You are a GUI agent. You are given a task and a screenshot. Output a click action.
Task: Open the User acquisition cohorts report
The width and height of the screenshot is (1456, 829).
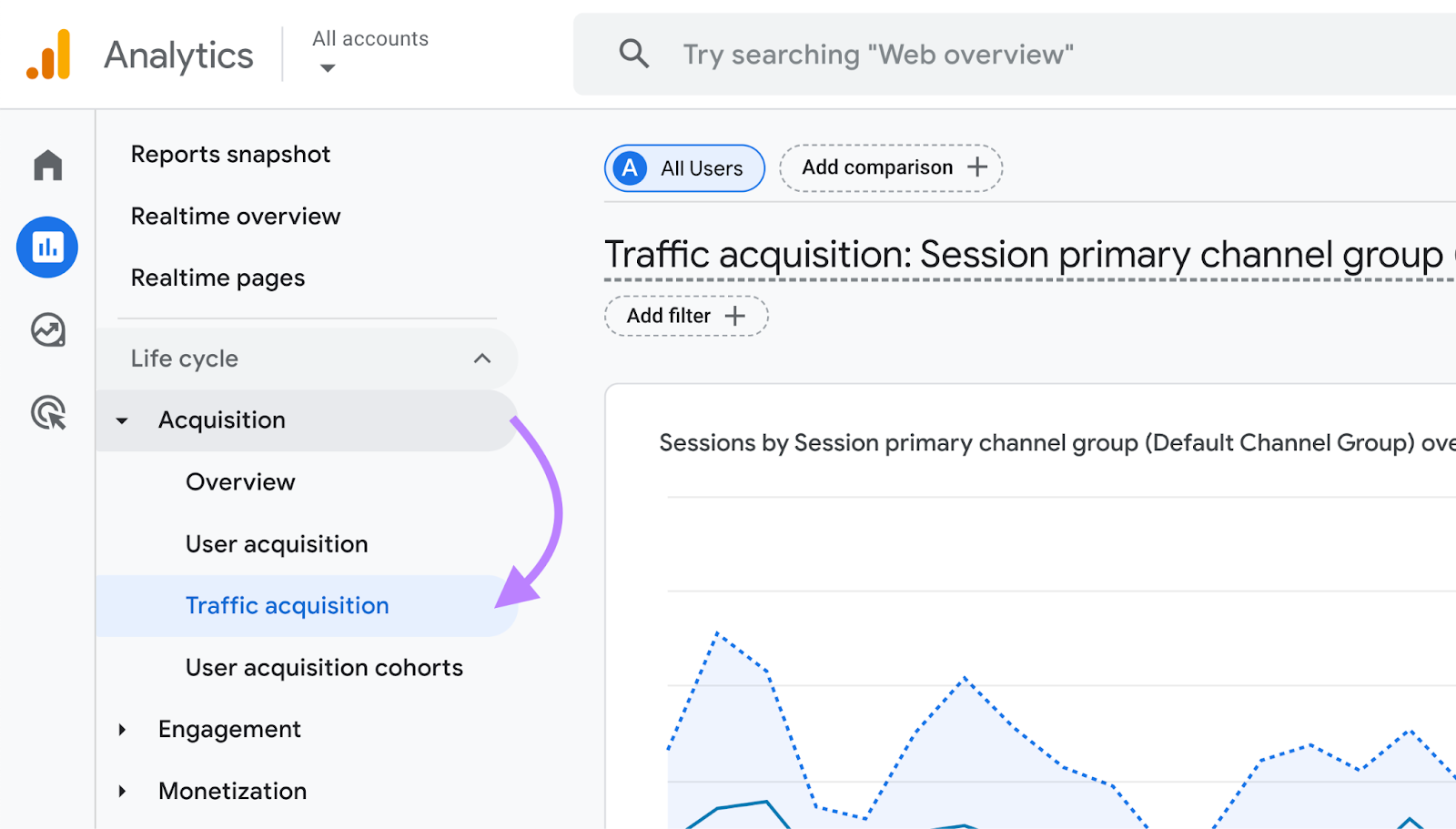click(323, 667)
